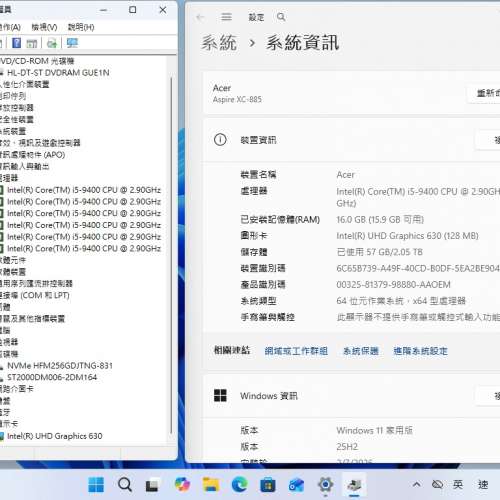Select the 音效、視訊及遊戲控制器 category
500x500 pixels.
[x=40, y=143]
